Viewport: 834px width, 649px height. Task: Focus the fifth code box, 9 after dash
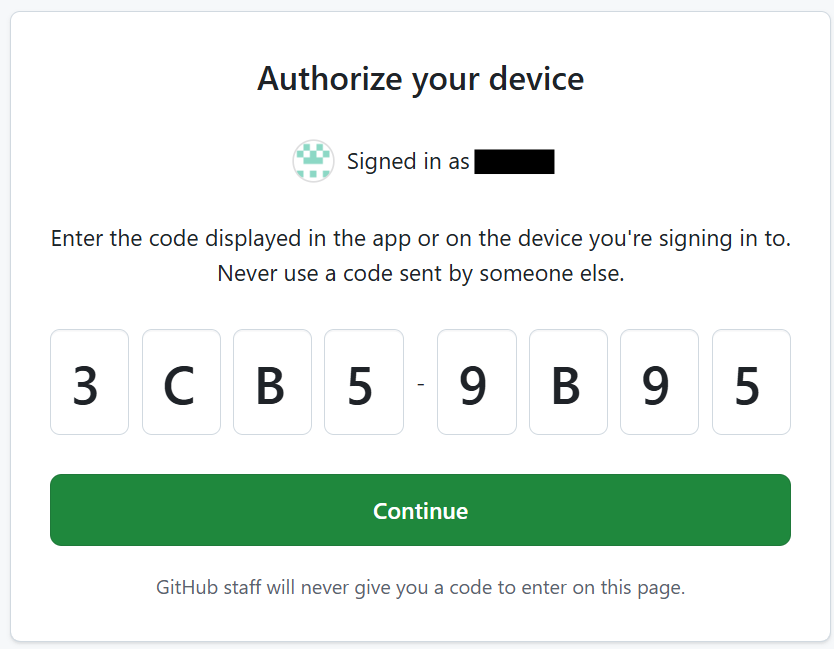[476, 382]
